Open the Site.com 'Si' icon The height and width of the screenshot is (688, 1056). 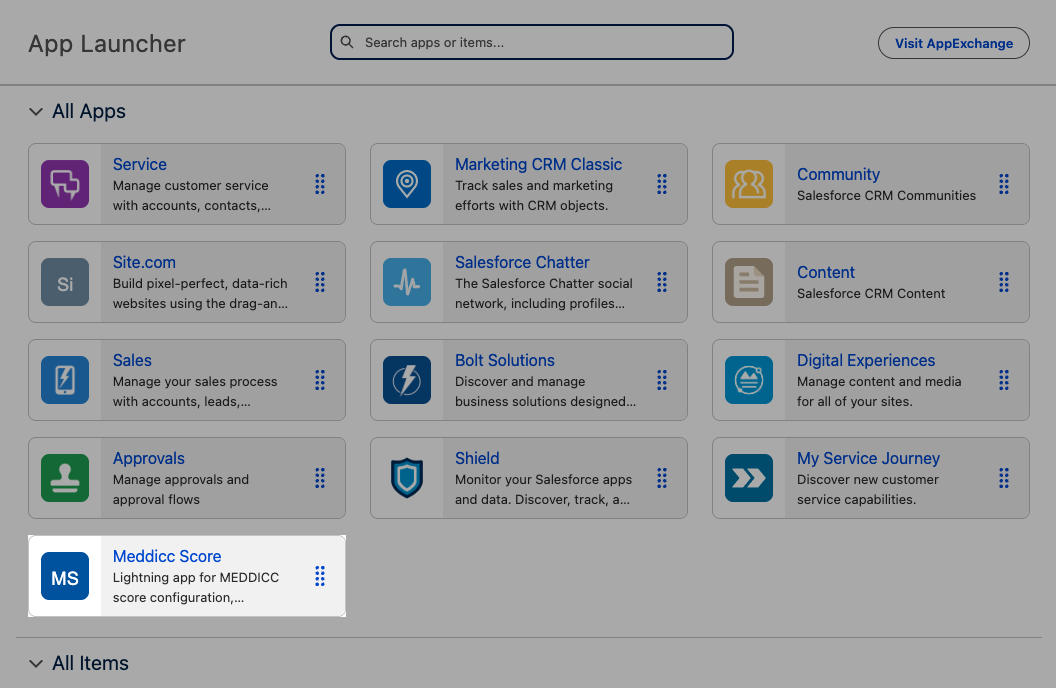(65, 282)
